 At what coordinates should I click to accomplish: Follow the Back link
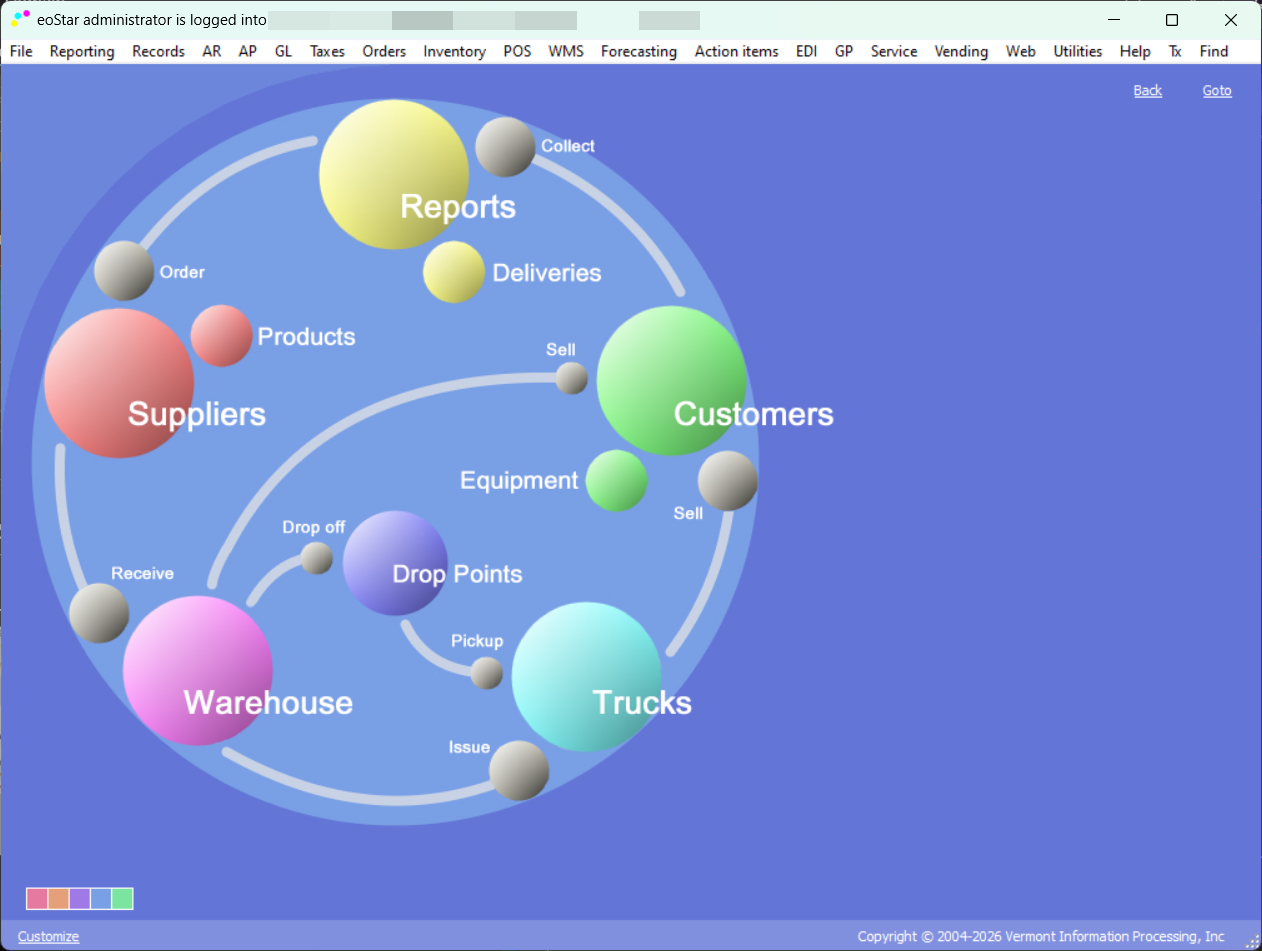click(1148, 91)
